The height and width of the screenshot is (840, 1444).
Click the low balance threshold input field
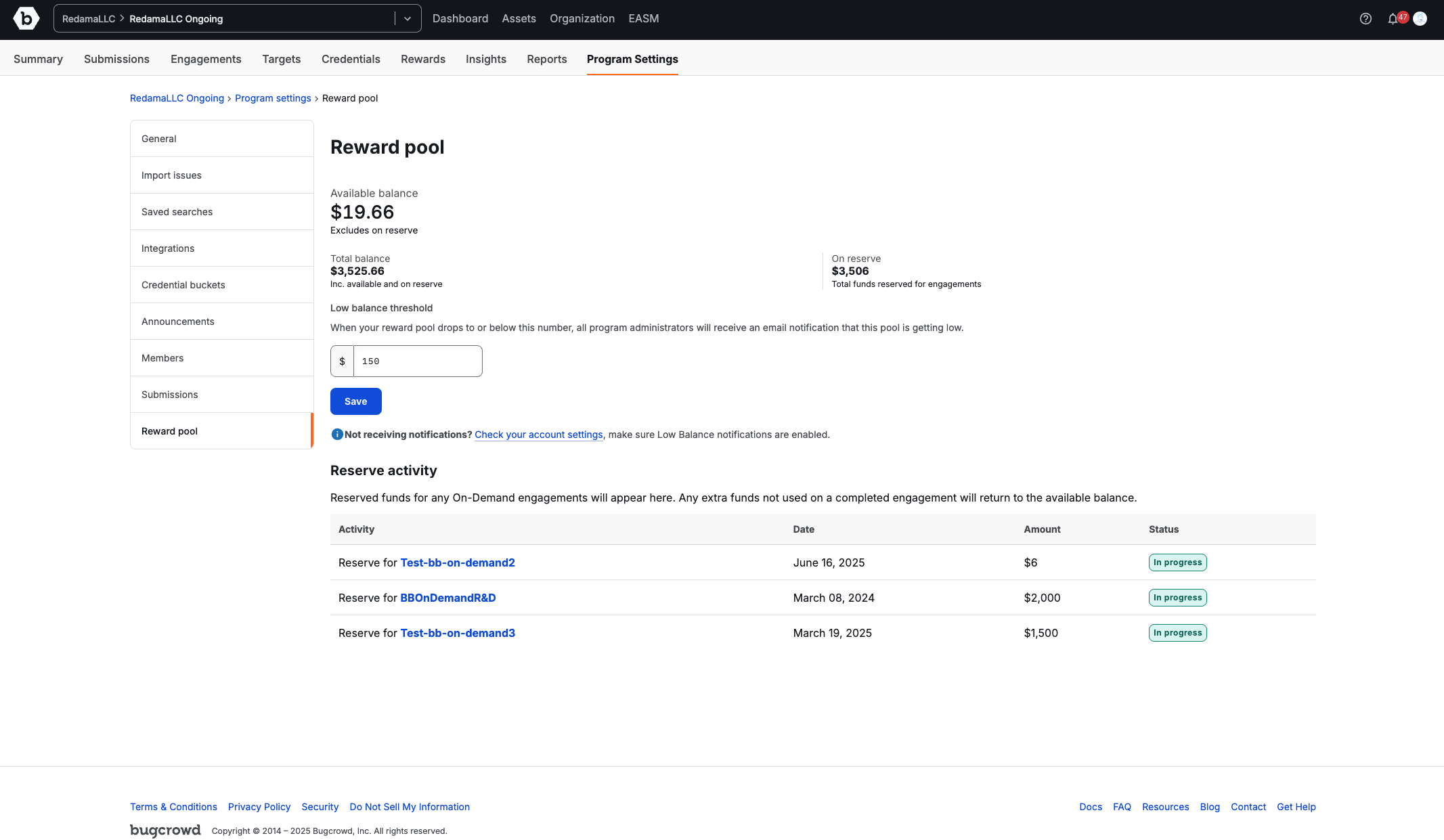[418, 361]
